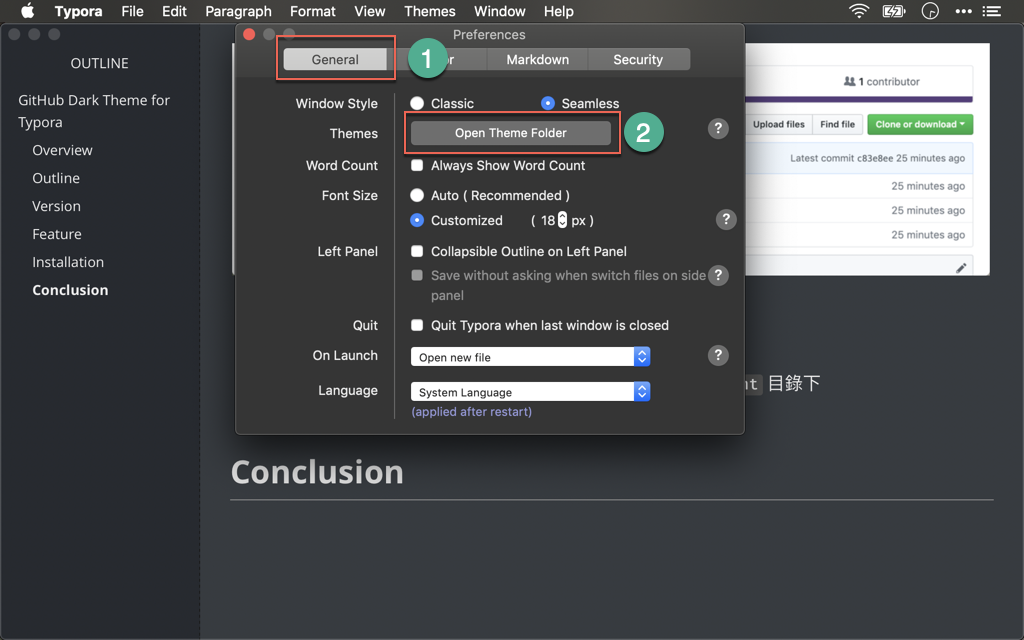
Task: Open the battery status icon
Action: click(893, 11)
